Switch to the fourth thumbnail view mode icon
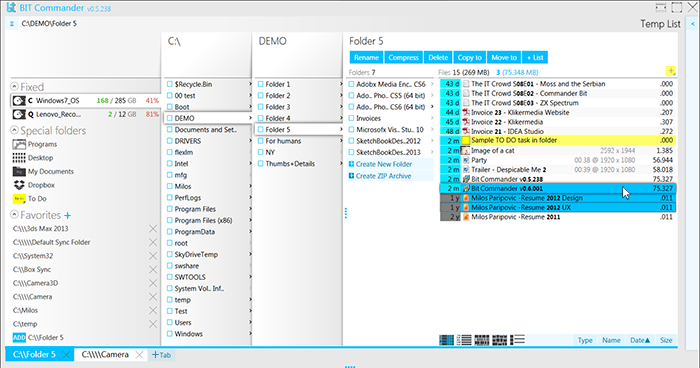 (x=500, y=340)
